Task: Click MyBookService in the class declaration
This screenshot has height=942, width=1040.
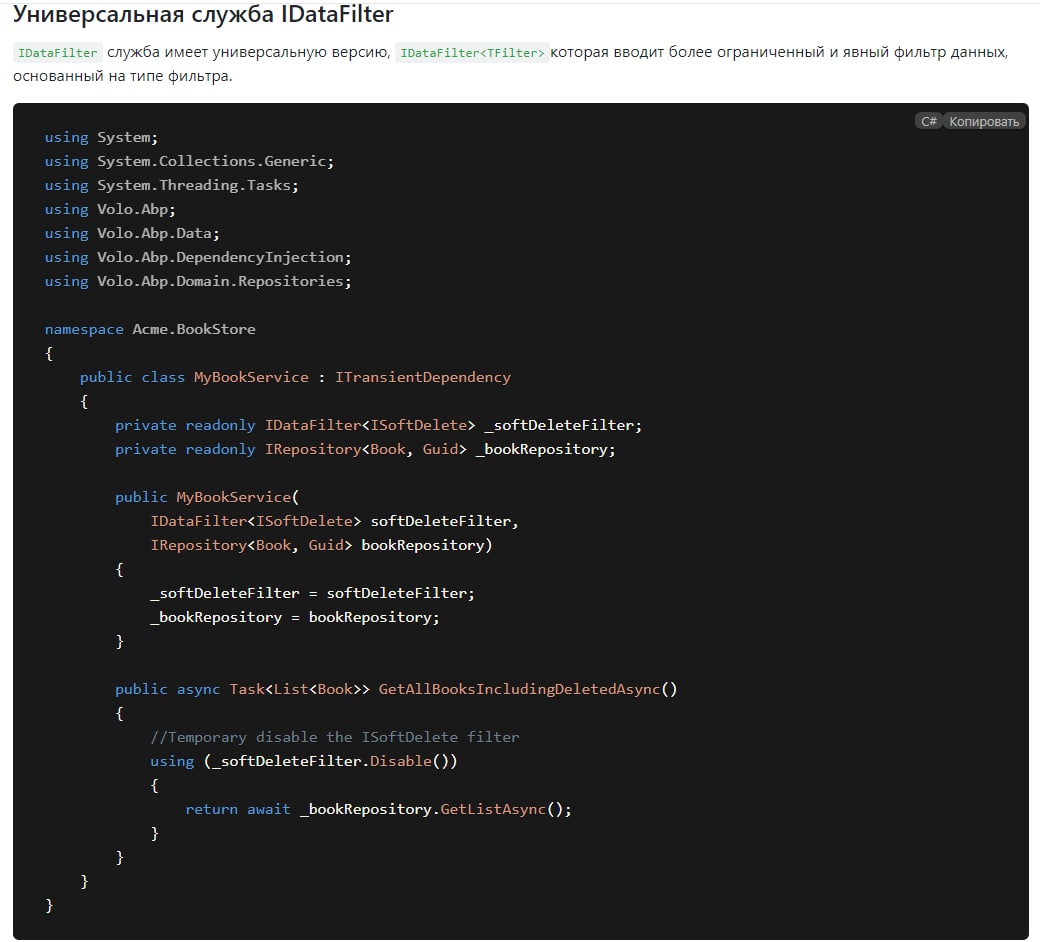Action: click(251, 377)
